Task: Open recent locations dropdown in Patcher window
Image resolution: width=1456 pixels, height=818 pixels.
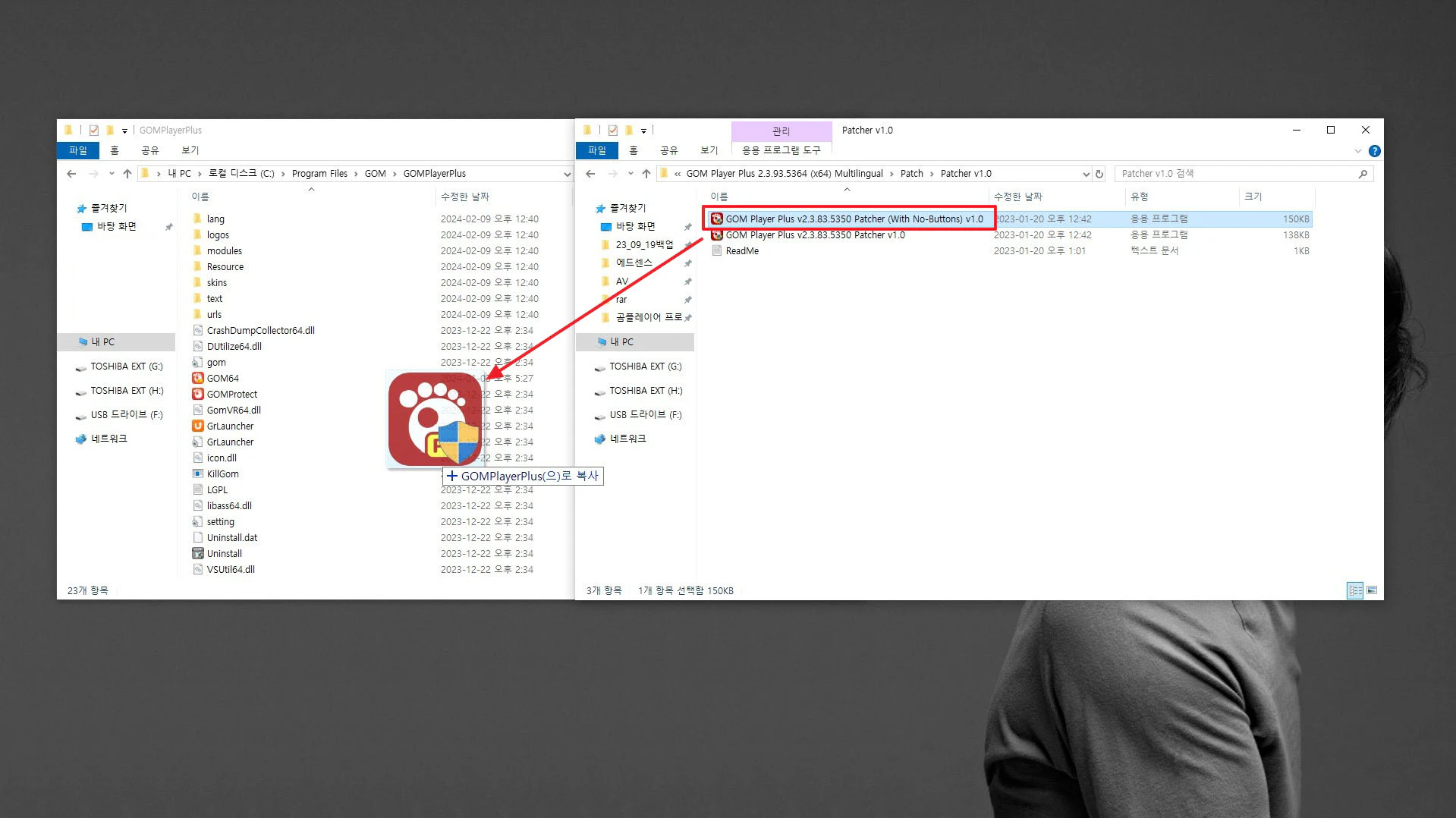Action: tap(631, 174)
